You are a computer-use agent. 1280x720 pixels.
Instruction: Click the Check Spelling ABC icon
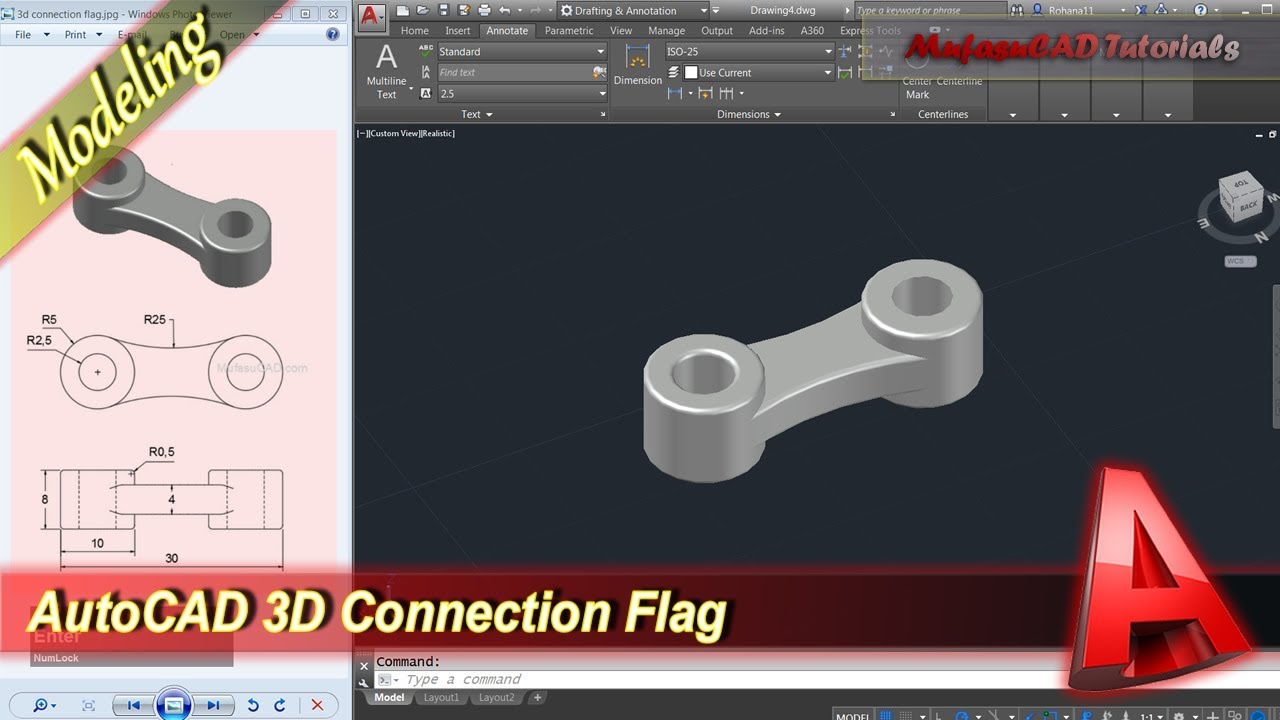click(x=426, y=51)
